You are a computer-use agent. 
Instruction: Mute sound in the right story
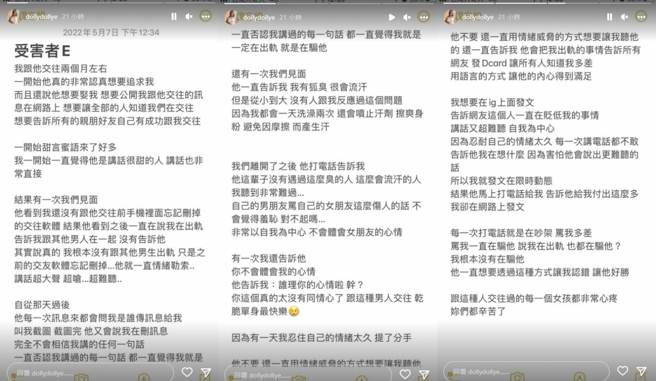coord(625,17)
